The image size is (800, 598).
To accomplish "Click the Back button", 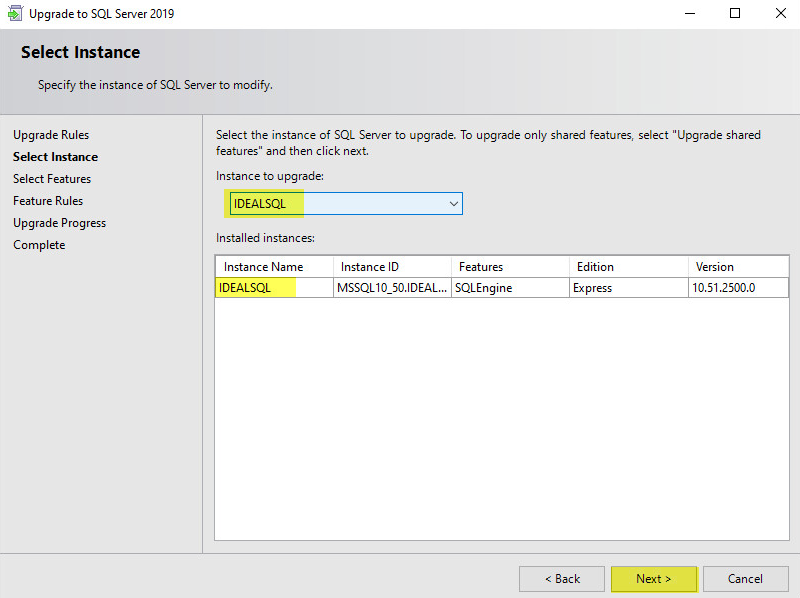I will point(562,579).
